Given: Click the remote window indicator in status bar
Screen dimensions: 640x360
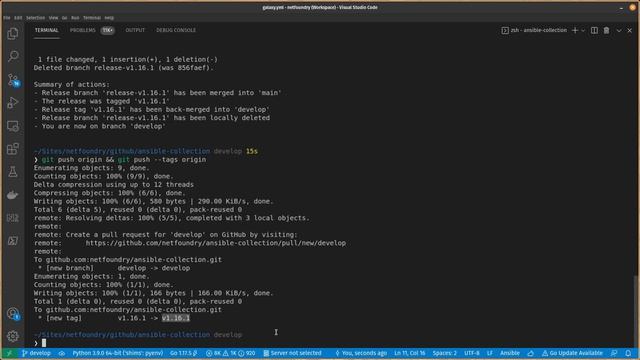Looking at the screenshot, I should pyautogui.click(x=9, y=353).
